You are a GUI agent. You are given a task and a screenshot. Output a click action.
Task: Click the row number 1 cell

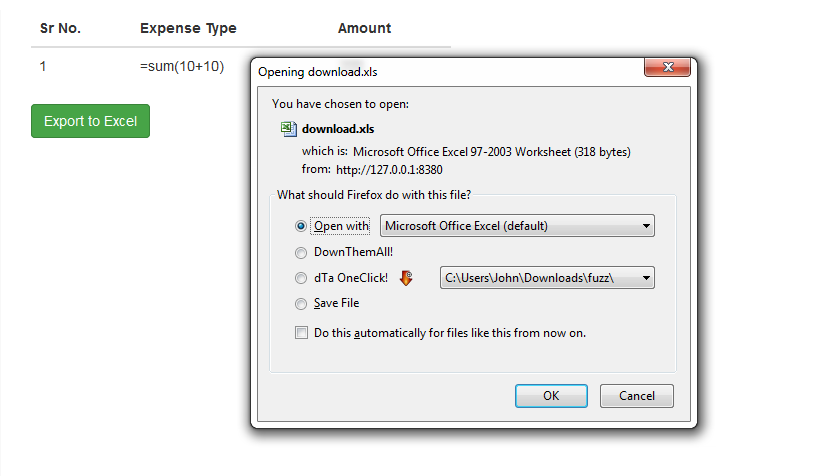tap(43, 67)
